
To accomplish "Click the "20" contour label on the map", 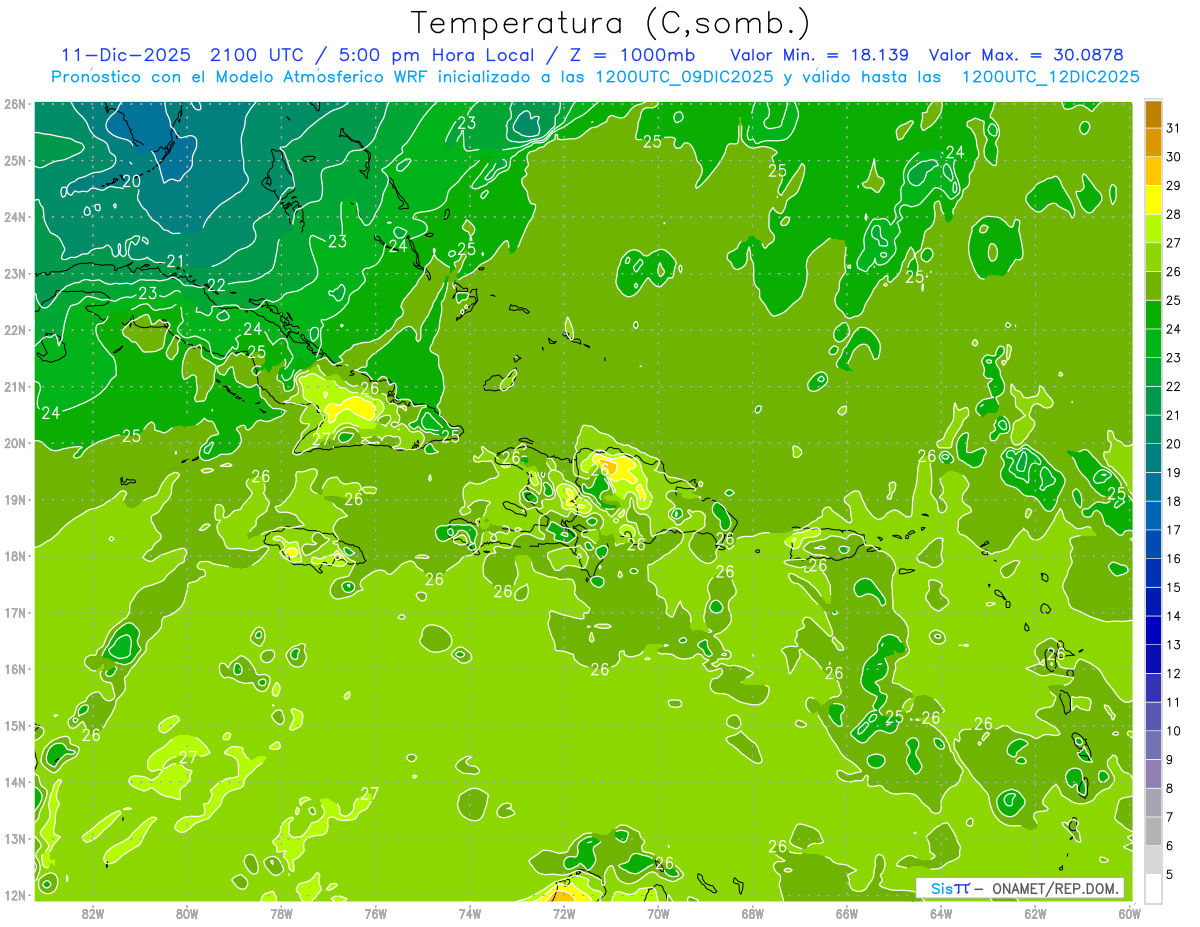I will coord(131,181).
